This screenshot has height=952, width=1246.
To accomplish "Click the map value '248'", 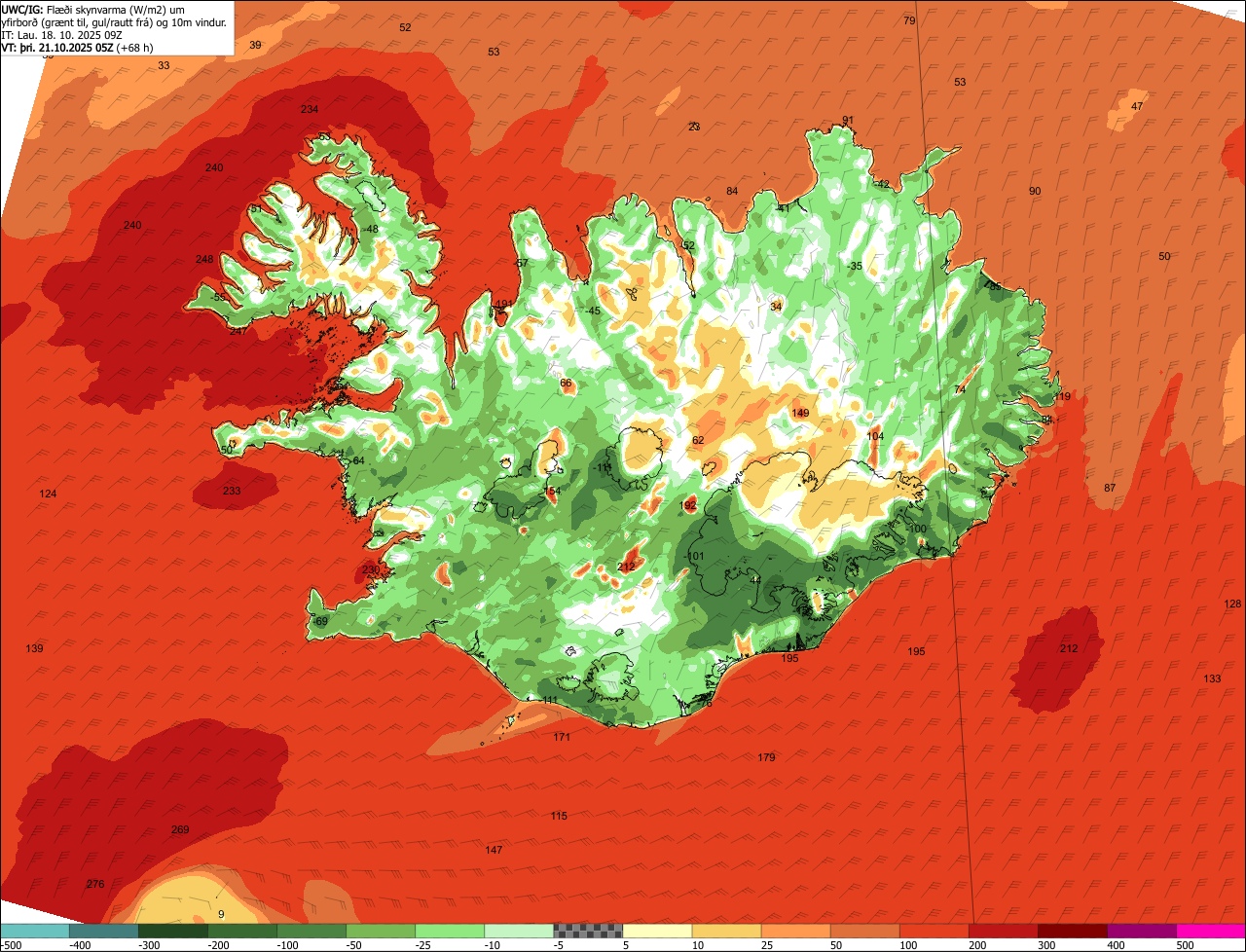I will [204, 259].
